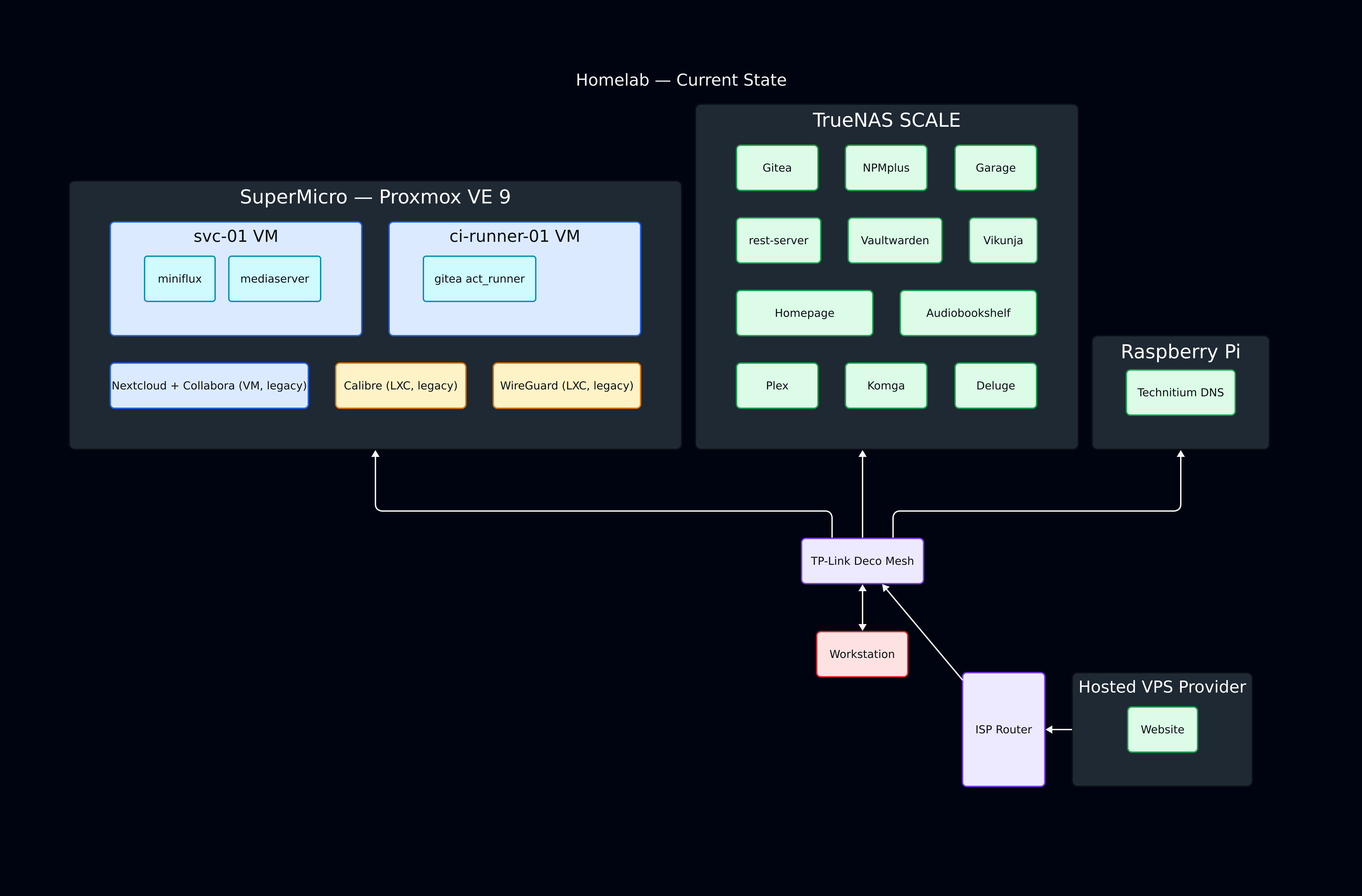
Task: Select the Vikunja node
Action: [x=1003, y=240]
